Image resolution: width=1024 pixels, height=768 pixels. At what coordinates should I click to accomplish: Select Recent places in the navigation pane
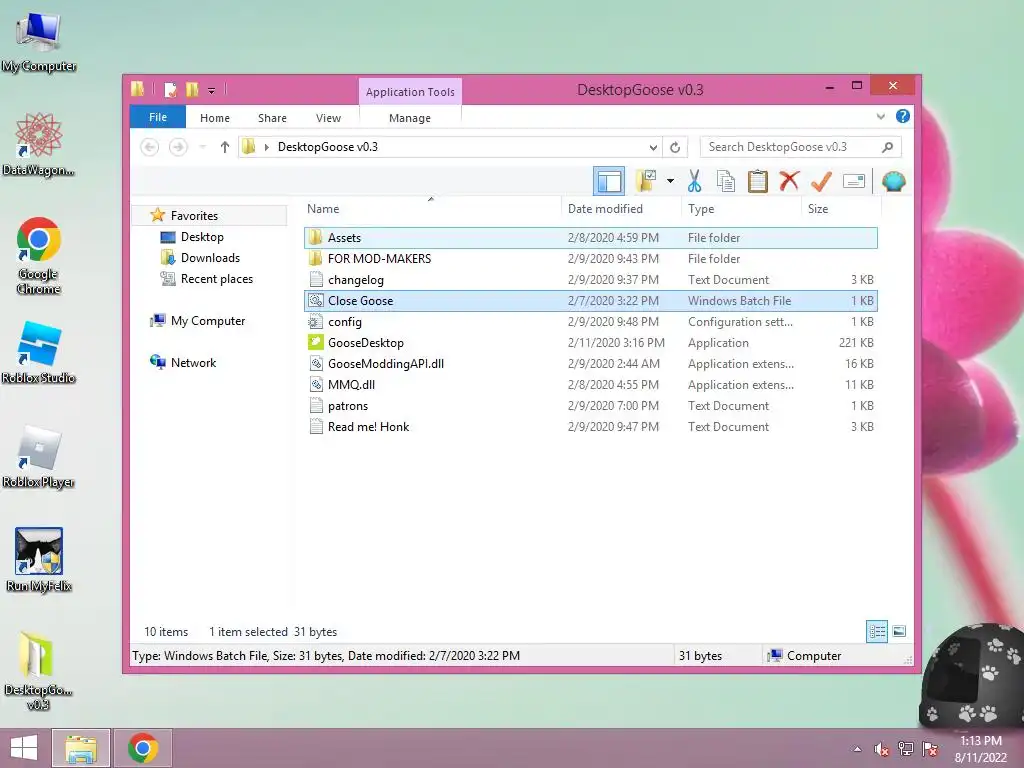tap(217, 279)
